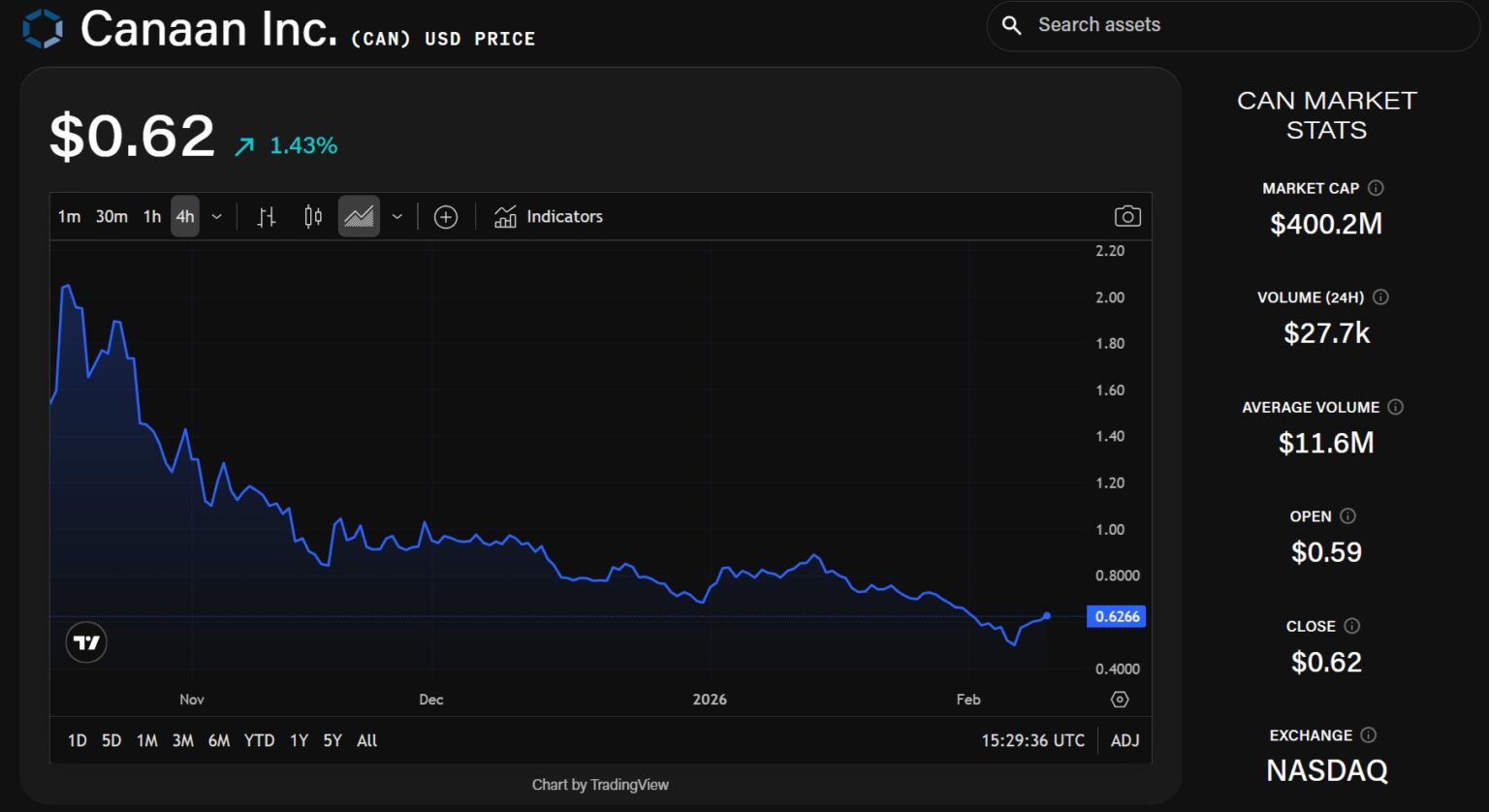Image resolution: width=1489 pixels, height=812 pixels.
Task: Take a chart snapshot with camera icon
Action: pyautogui.click(x=1126, y=217)
